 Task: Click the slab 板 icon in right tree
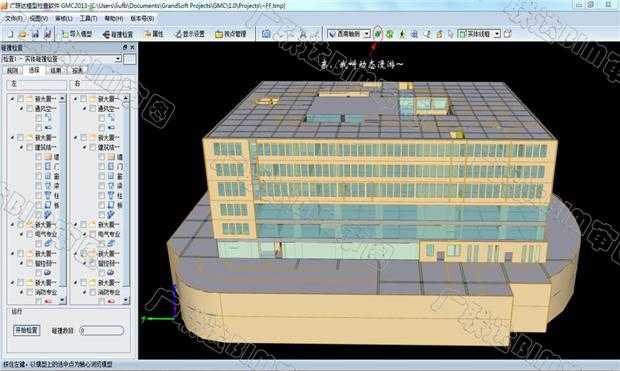[111, 205]
